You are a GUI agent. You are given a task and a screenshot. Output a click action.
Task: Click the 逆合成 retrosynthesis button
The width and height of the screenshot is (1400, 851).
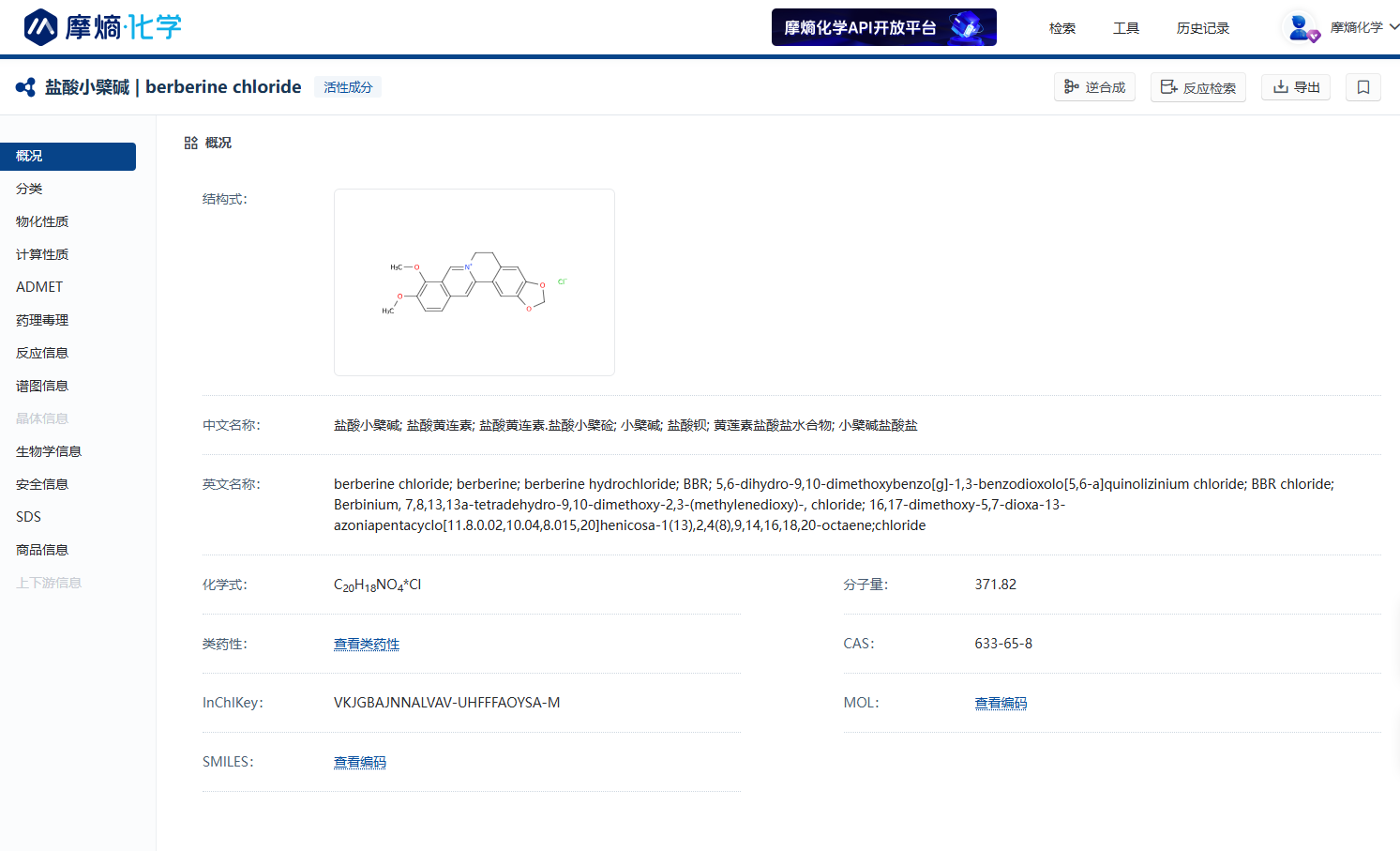pos(1094,87)
